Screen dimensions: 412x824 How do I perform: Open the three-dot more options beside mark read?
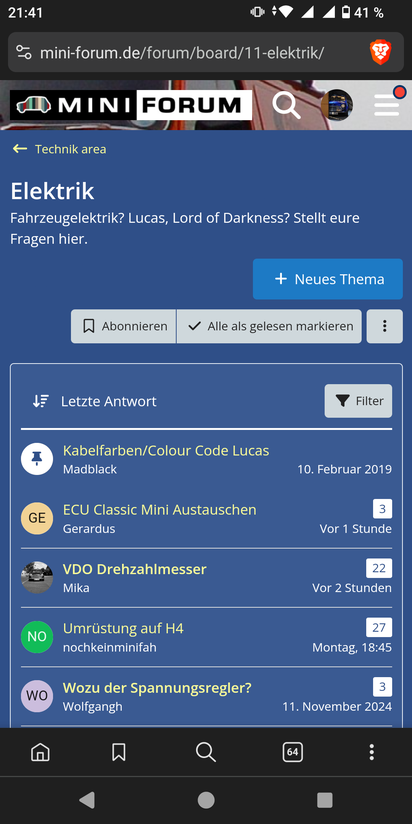point(385,326)
